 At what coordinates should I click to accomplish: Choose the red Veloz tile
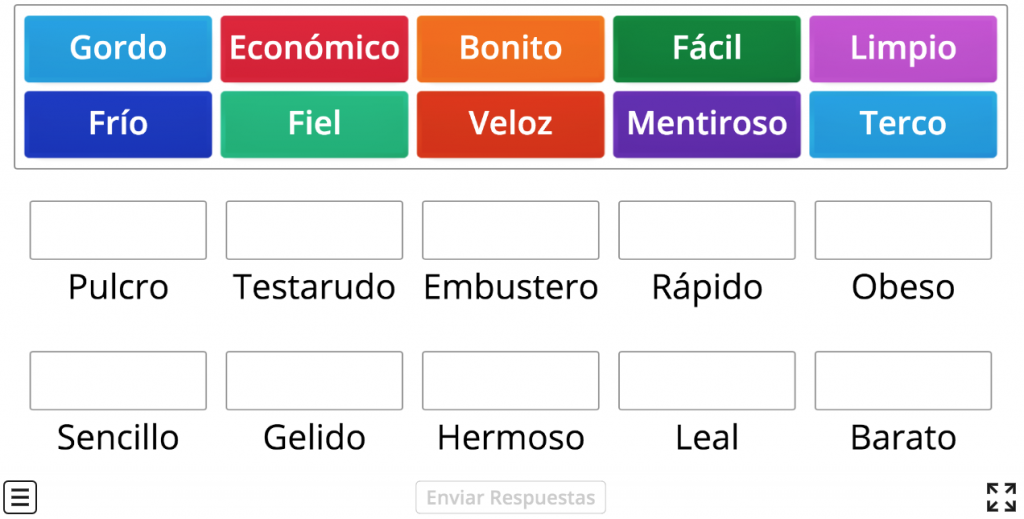510,124
